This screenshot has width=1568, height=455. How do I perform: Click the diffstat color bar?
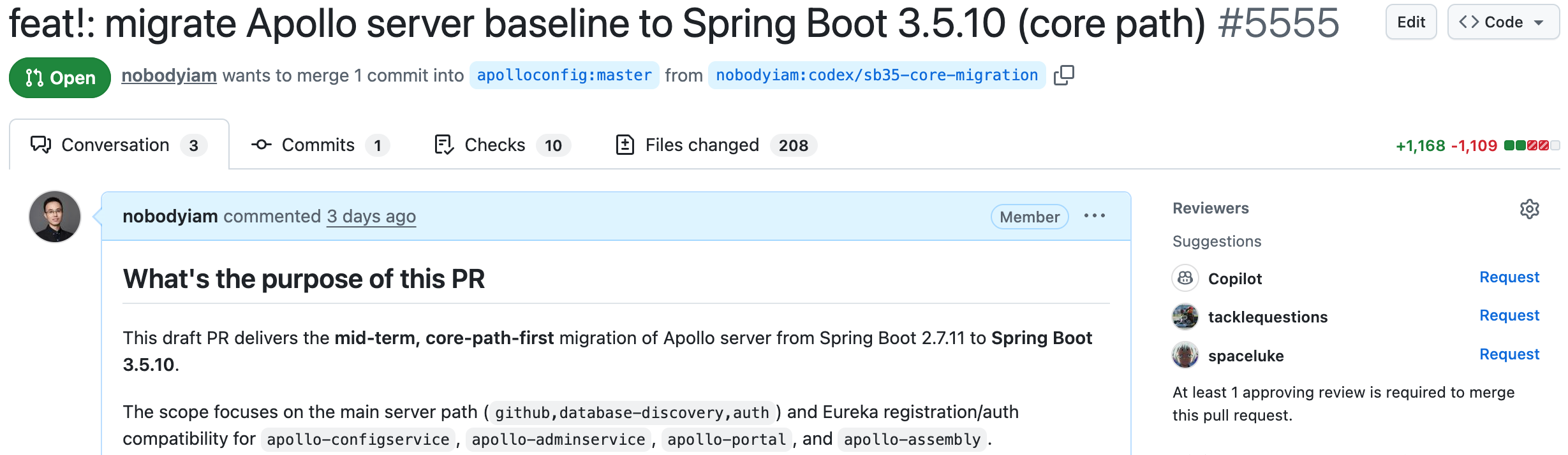click(1531, 145)
